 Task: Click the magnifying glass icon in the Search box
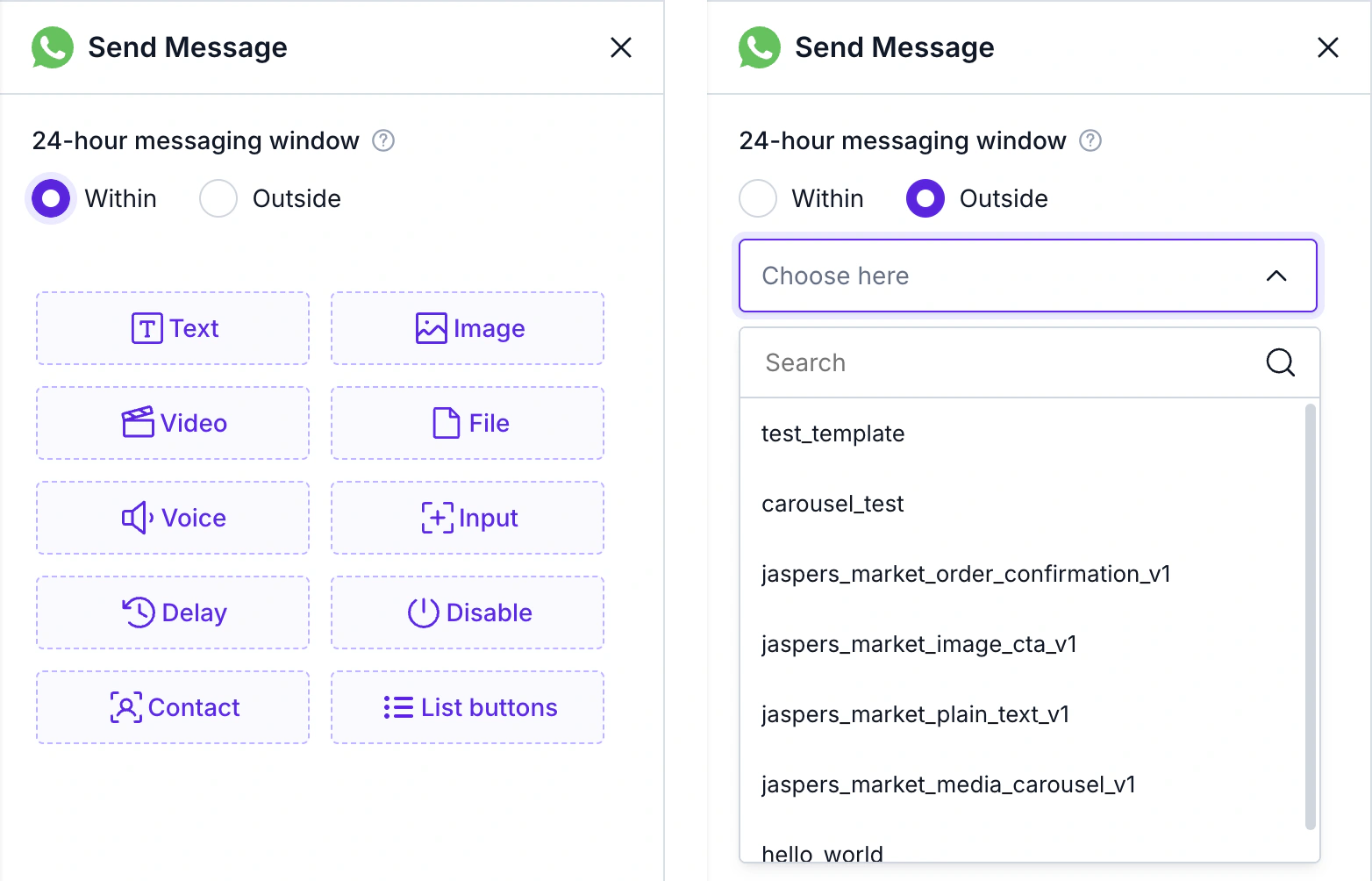pyautogui.click(x=1281, y=362)
